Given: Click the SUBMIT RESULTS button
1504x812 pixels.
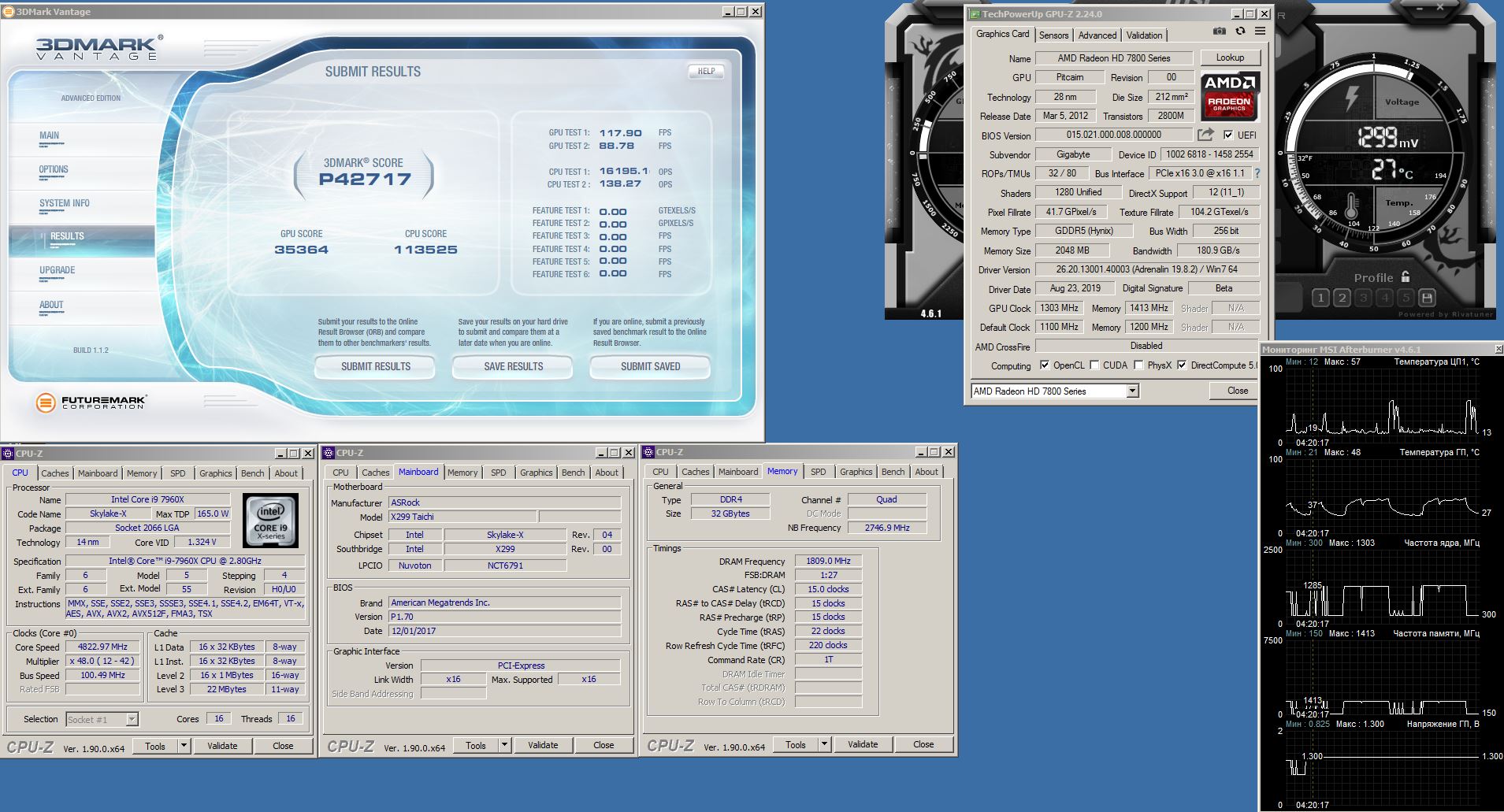Looking at the screenshot, I should pos(375,366).
